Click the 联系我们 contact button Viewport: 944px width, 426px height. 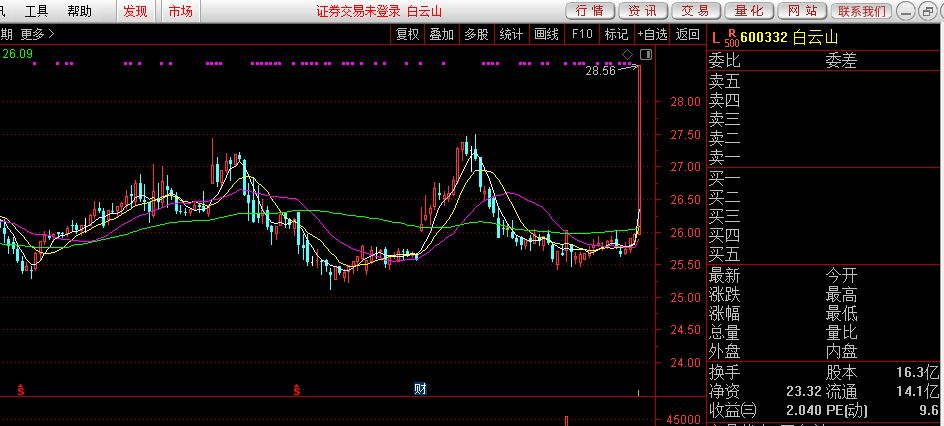click(x=862, y=11)
